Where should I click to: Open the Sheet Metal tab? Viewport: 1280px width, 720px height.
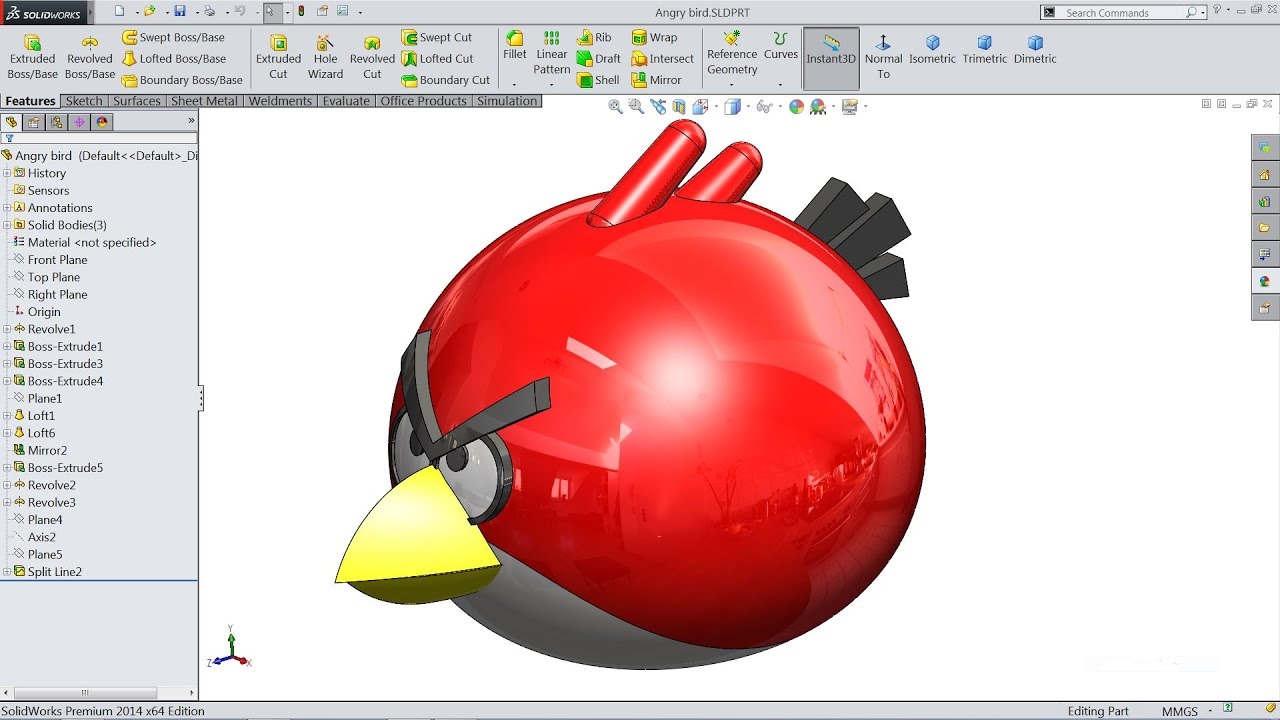[204, 101]
